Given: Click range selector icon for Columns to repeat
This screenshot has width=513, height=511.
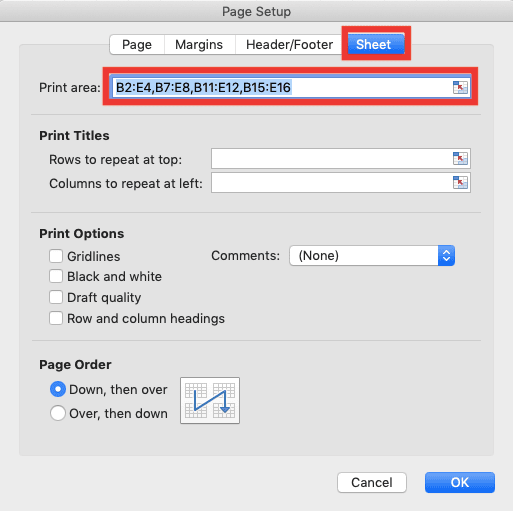Looking at the screenshot, I should point(460,182).
